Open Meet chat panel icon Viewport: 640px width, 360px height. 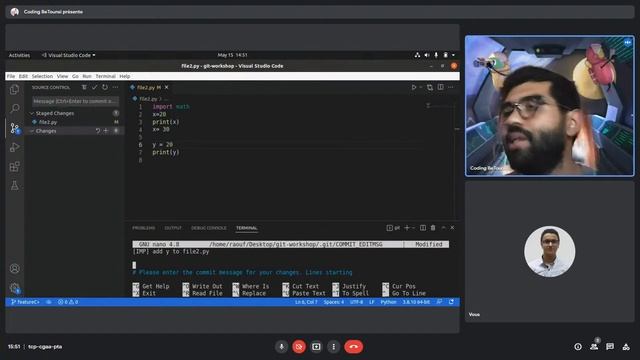click(x=610, y=347)
